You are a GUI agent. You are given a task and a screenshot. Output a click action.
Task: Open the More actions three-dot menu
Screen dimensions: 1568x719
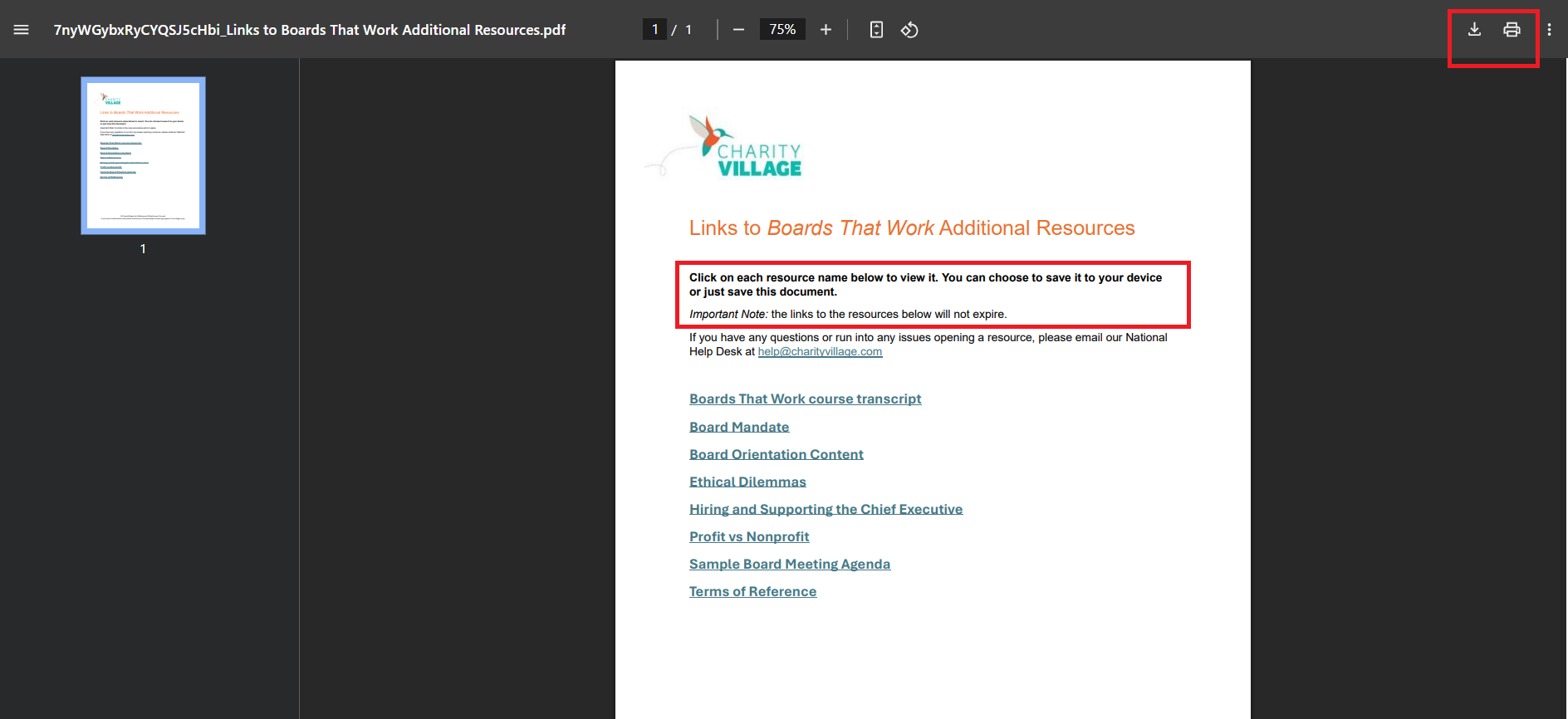[x=1549, y=30]
